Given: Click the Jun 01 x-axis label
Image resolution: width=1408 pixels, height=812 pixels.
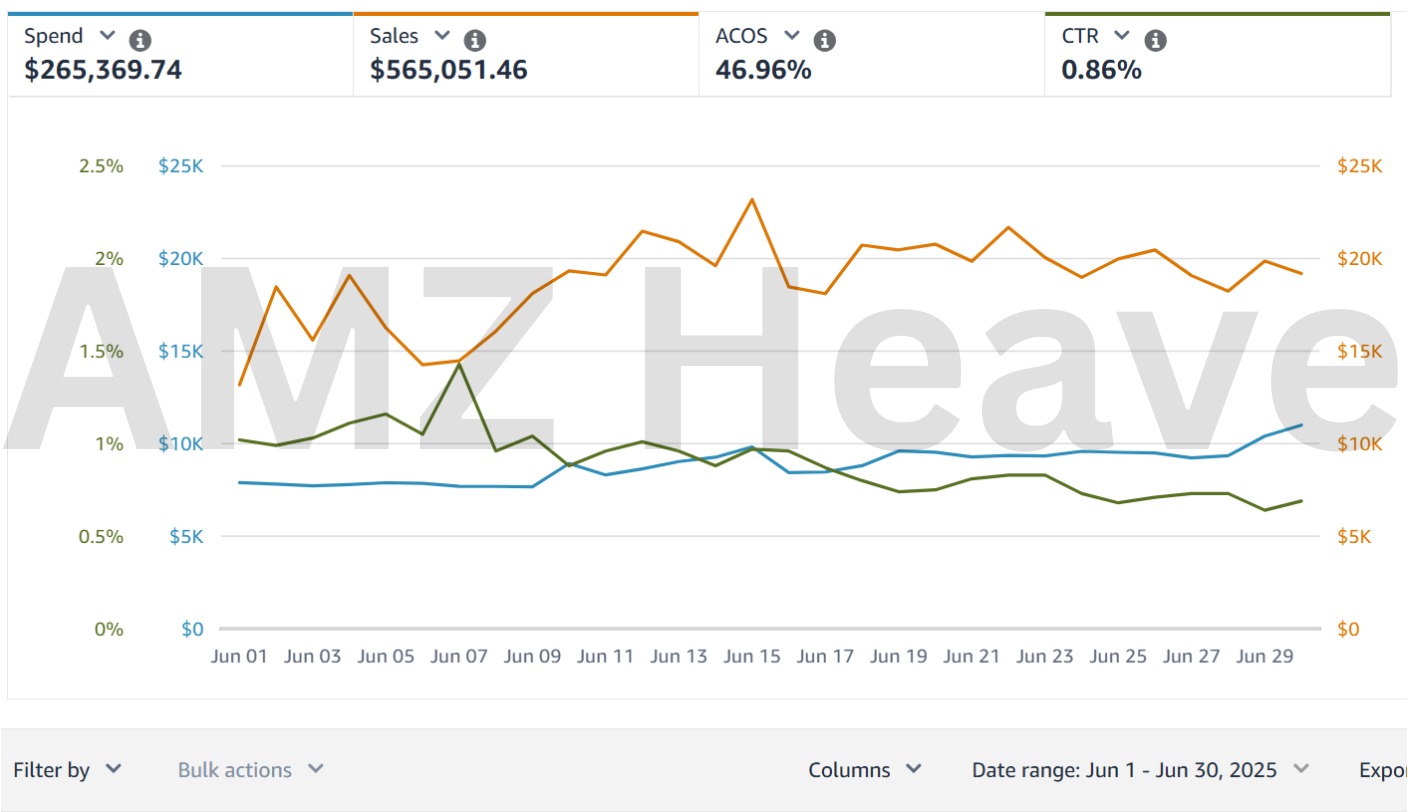Looking at the screenshot, I should 240,657.
